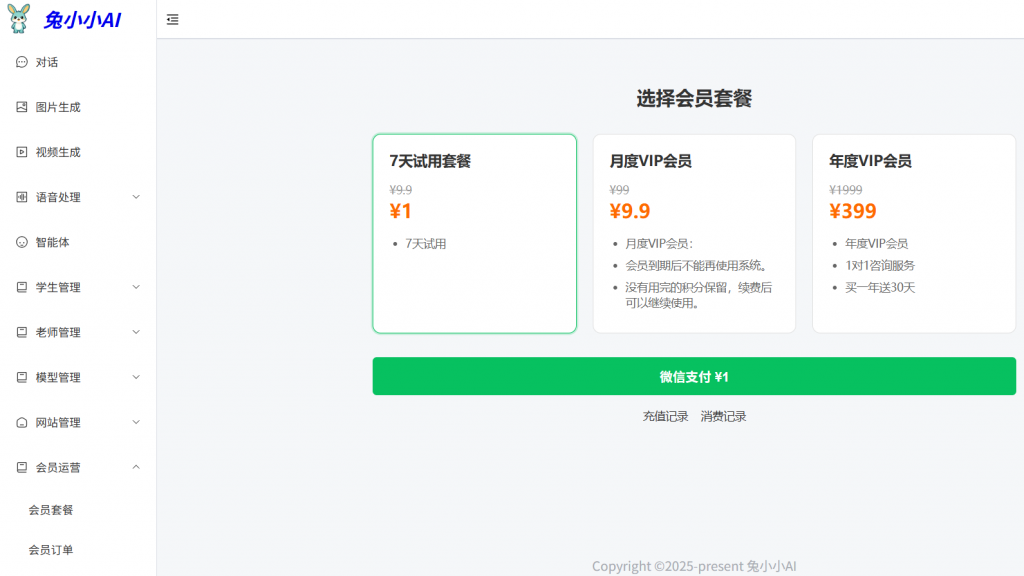
Task: Select the 7天试用套餐 plan card
Action: tap(474, 233)
